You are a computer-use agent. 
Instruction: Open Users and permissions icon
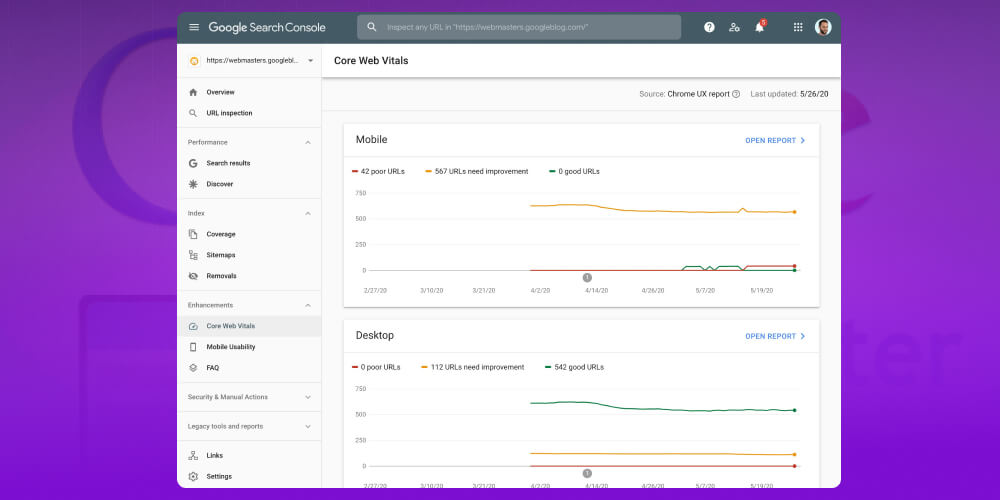click(734, 27)
